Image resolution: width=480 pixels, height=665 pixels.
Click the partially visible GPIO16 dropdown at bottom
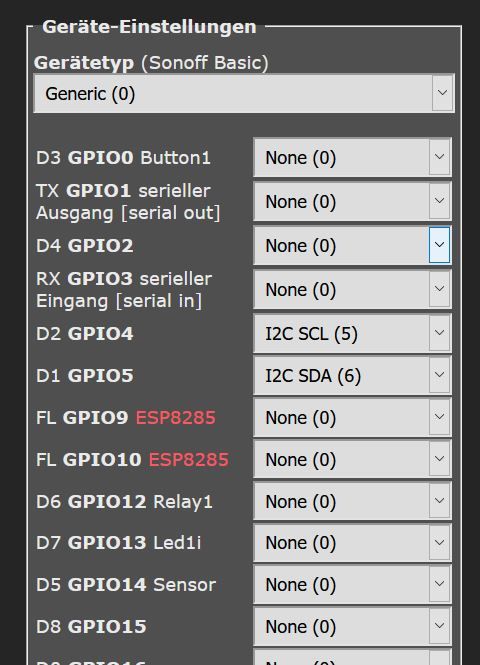(352, 657)
